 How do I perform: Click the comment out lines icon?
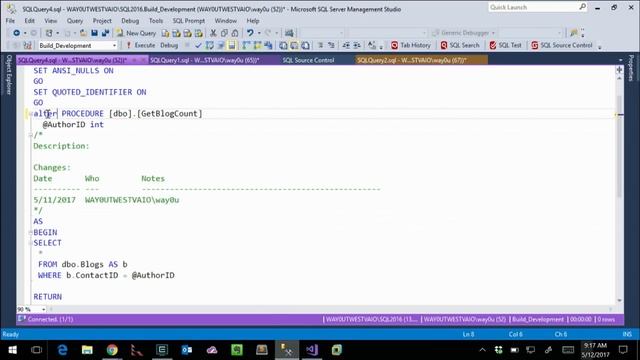point(320,45)
